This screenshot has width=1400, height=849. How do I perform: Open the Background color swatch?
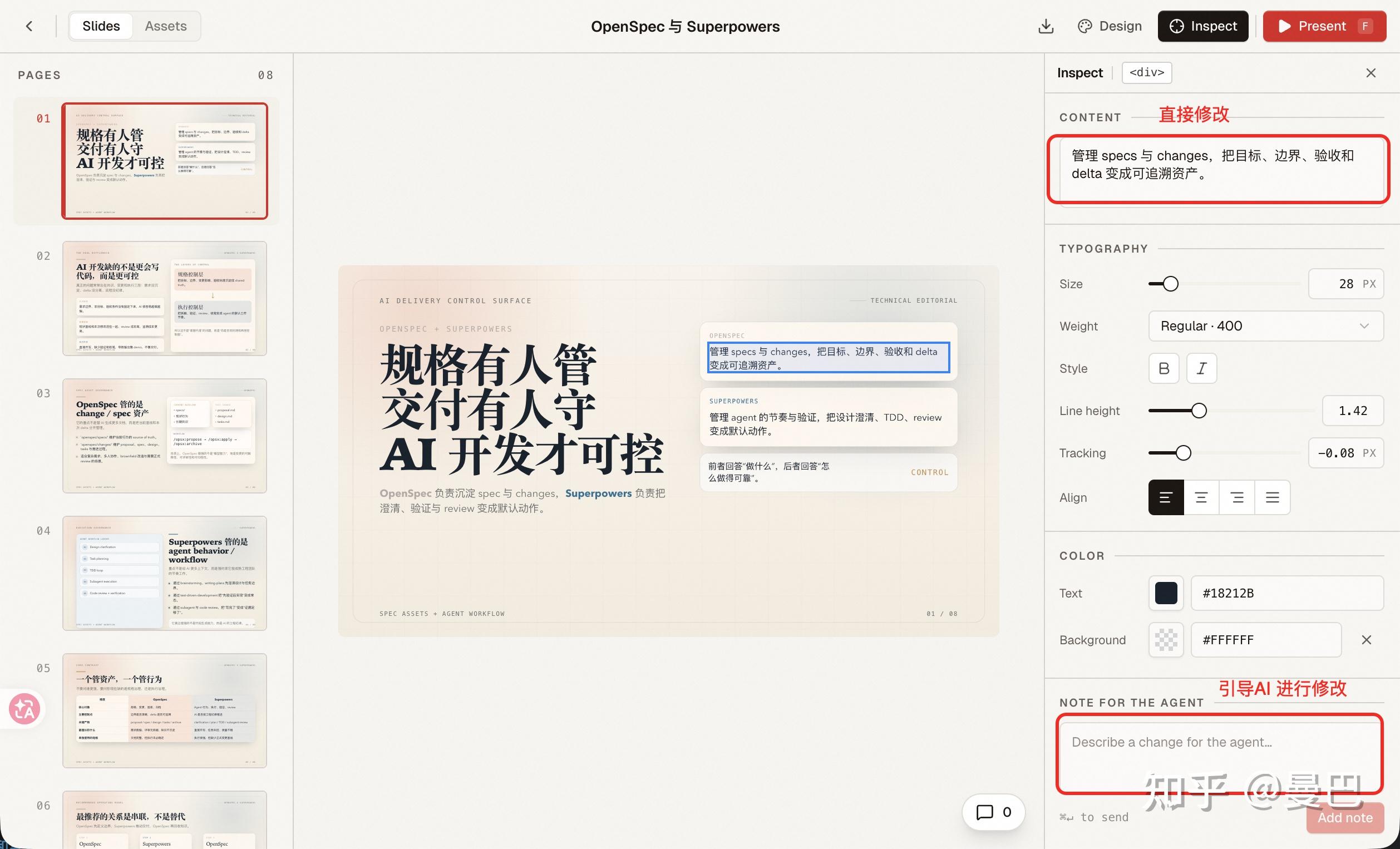(x=1166, y=640)
